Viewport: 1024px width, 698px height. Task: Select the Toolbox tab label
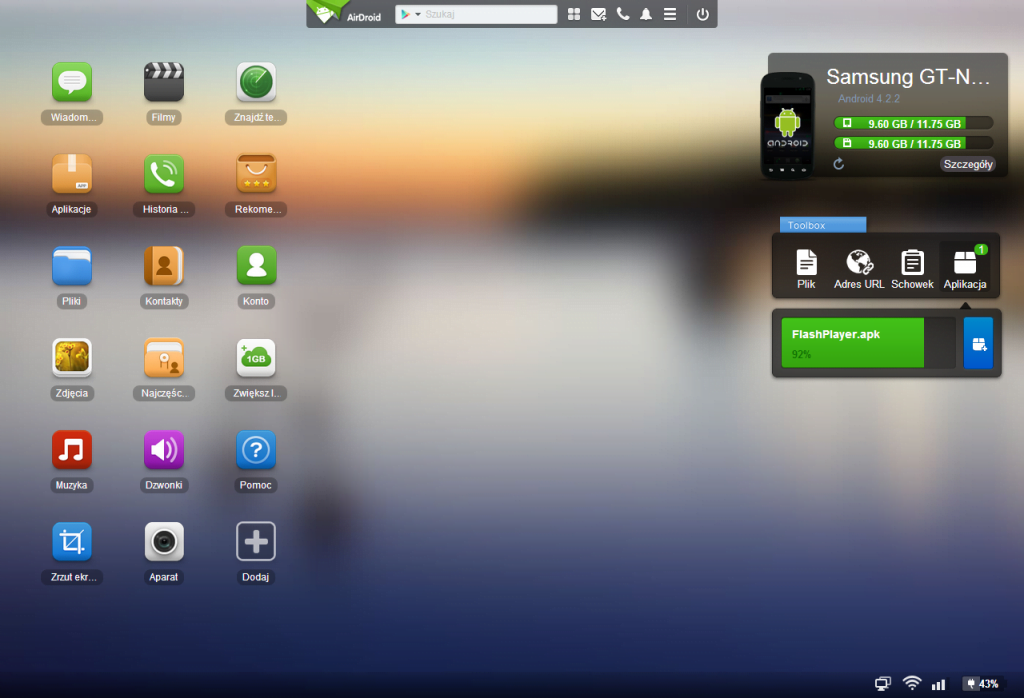point(823,225)
